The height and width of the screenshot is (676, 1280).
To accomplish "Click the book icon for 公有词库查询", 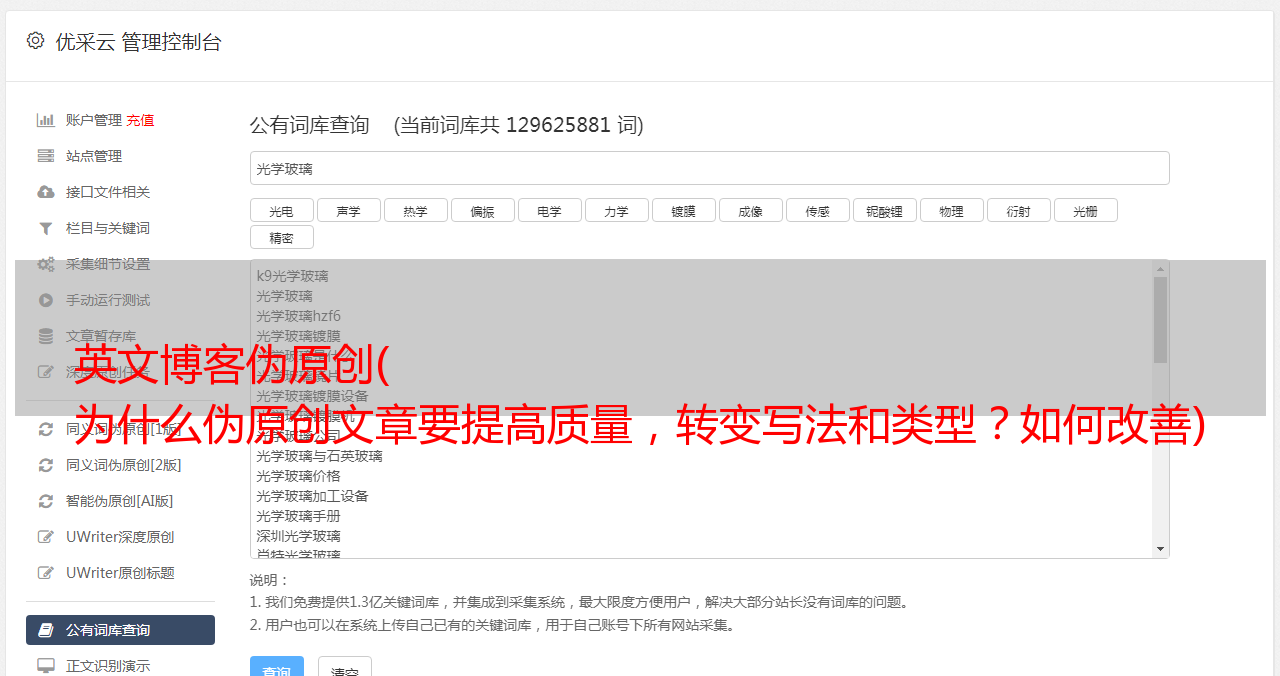I will tap(46, 630).
